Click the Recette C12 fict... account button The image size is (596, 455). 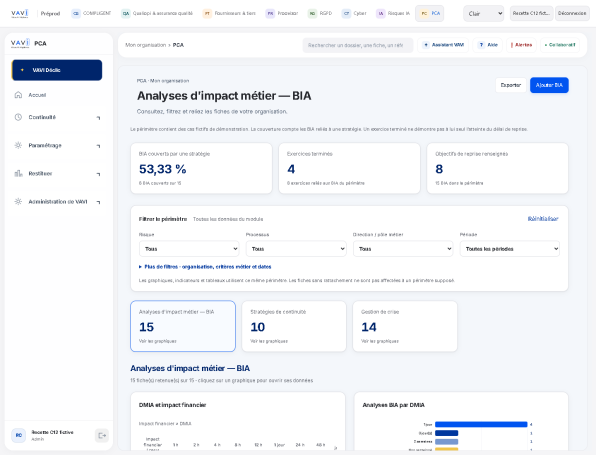coord(531,13)
